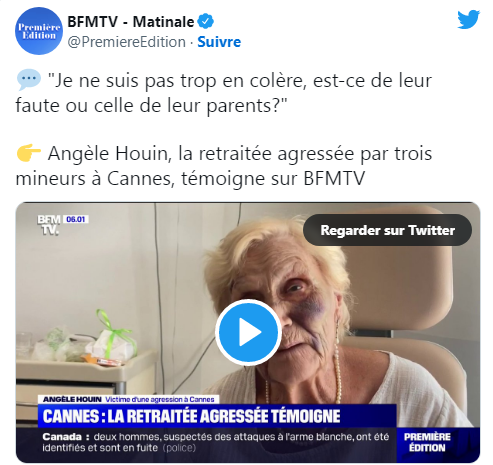Click the tweet text about Angèle Houin
This screenshot has width=493, height=465.
tap(224, 166)
